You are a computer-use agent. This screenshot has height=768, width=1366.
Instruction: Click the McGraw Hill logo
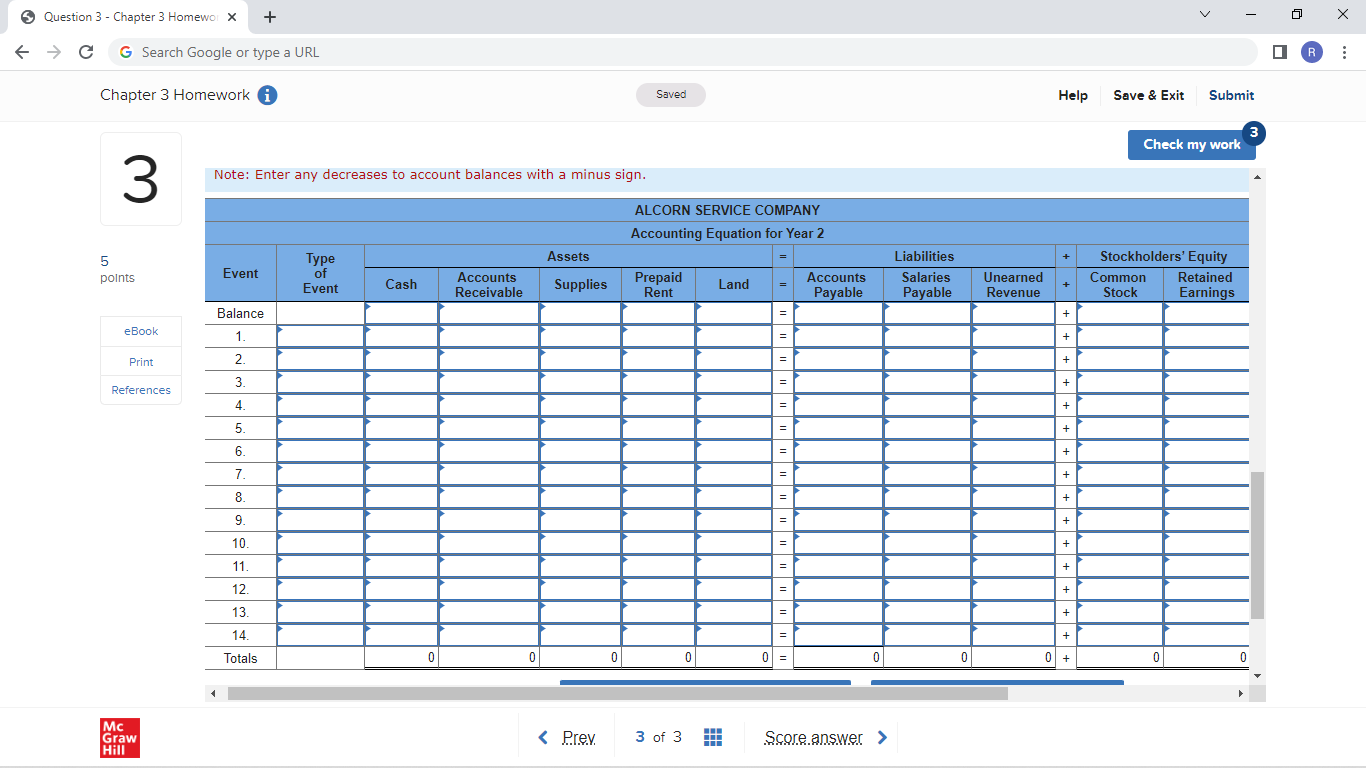120,737
